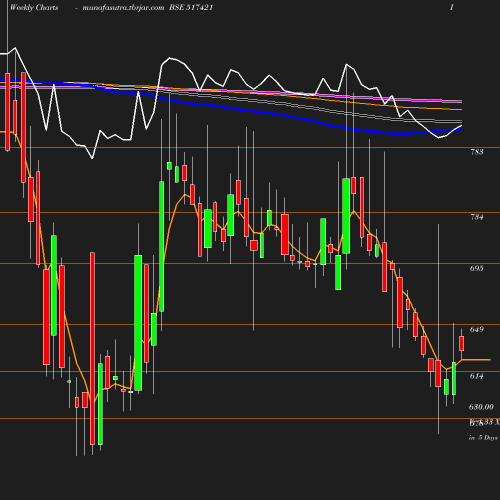Image resolution: width=500 pixels, height=500 pixels.
Task: Click the 734 price level label
Action: point(477,217)
